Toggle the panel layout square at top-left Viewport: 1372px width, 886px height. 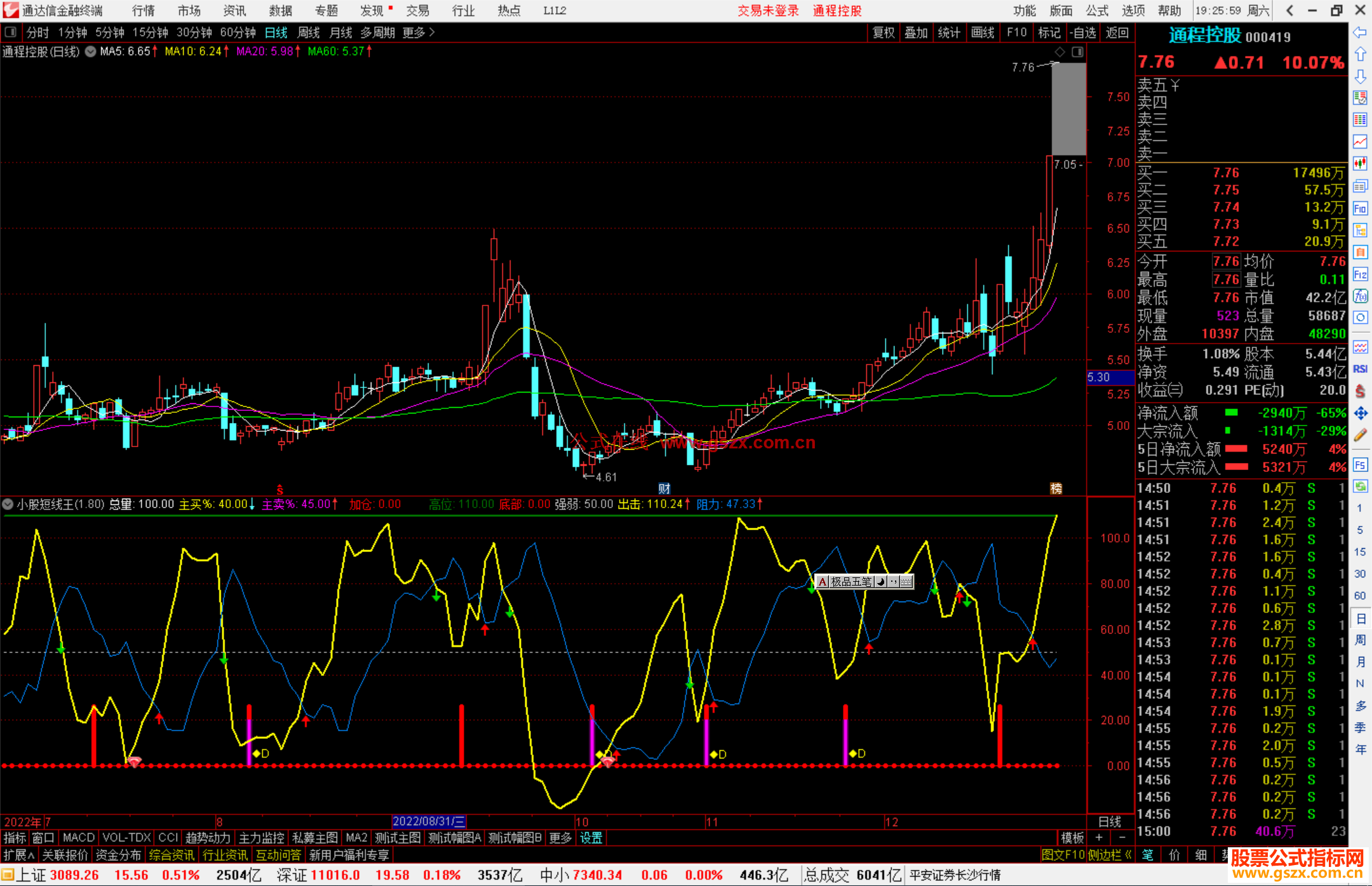point(11,32)
